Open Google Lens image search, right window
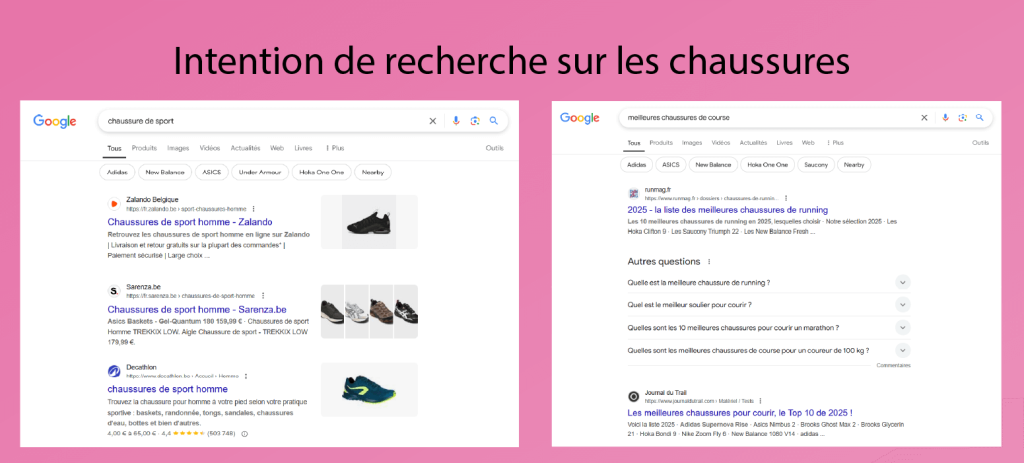This screenshot has height=463, width=1024. 962,118
